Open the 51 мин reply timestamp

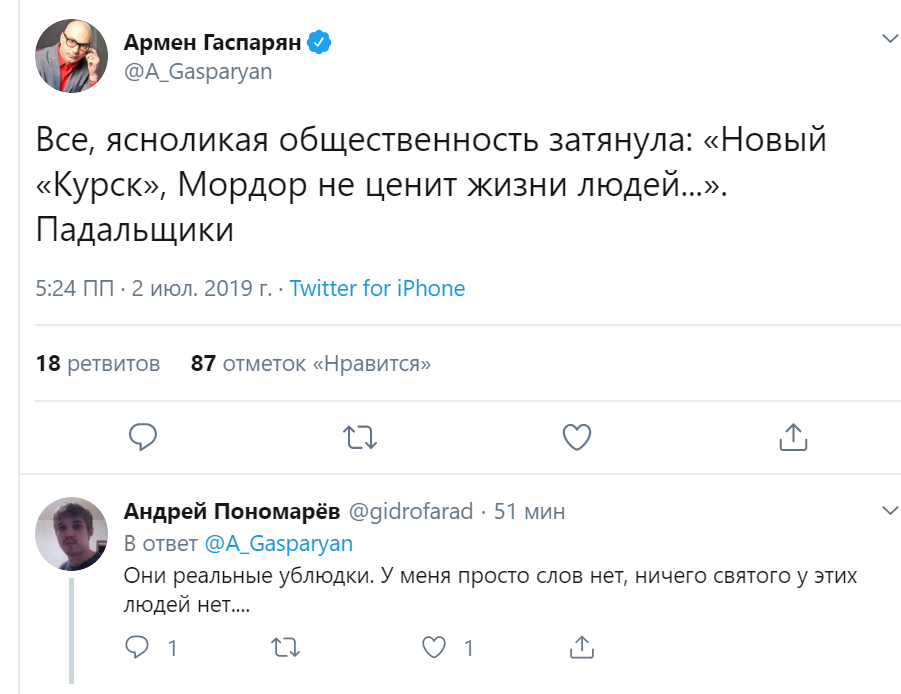(x=530, y=511)
